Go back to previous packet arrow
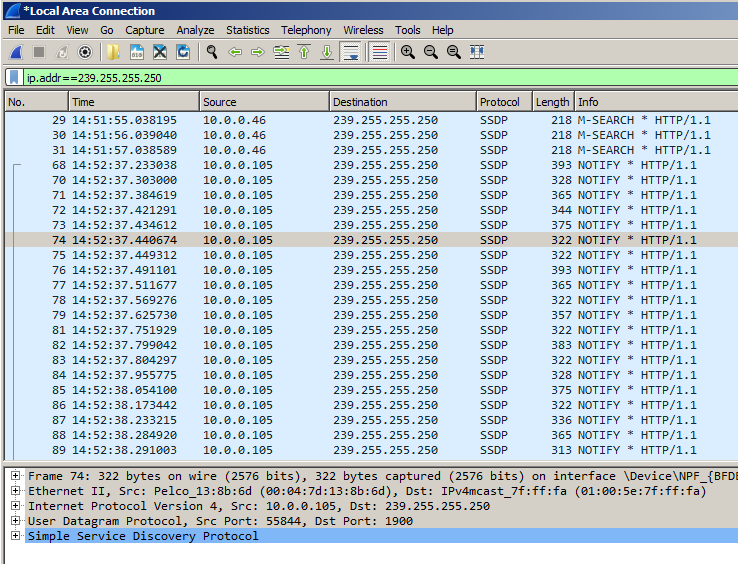738x564 pixels. coord(235,52)
